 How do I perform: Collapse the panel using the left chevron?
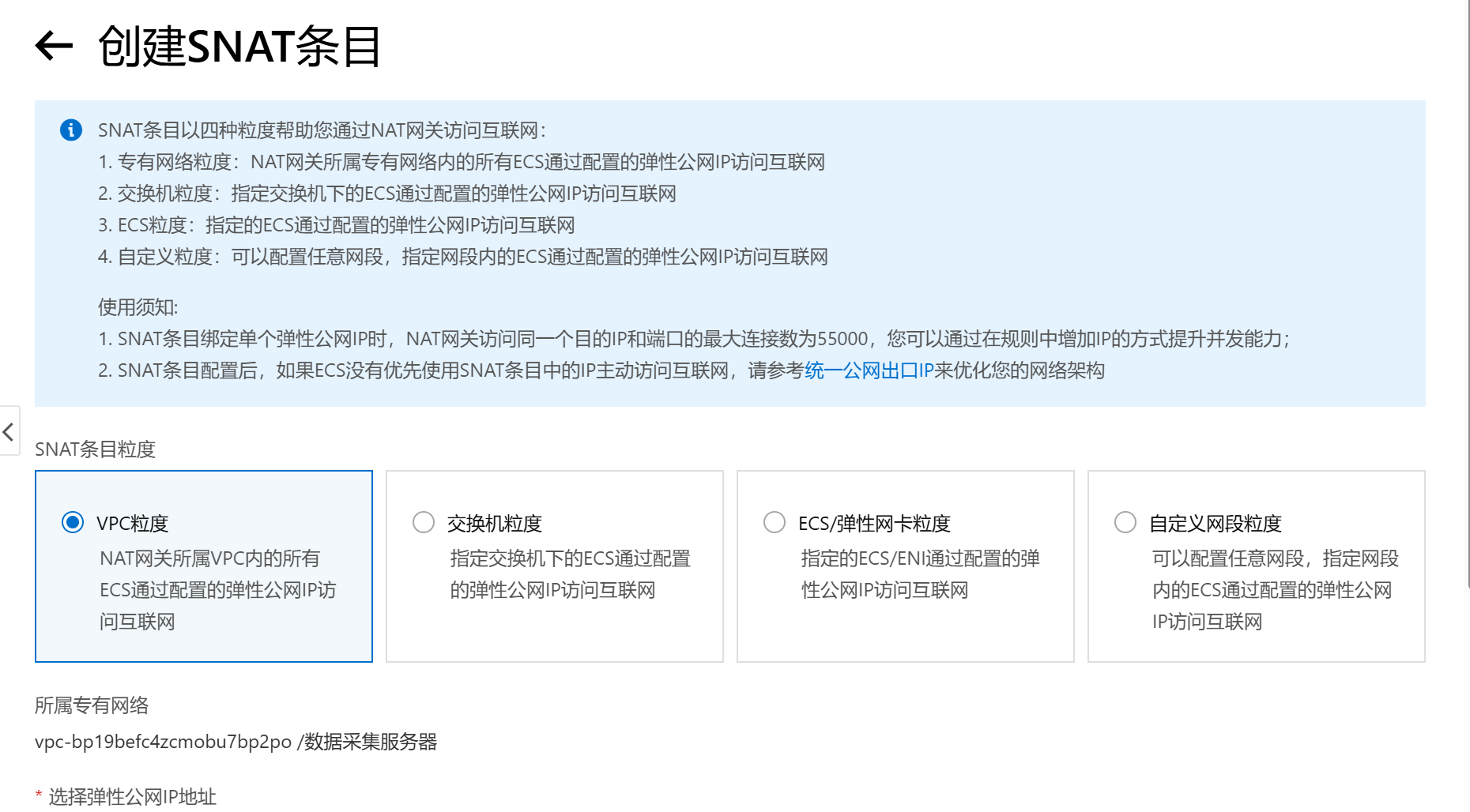7,432
